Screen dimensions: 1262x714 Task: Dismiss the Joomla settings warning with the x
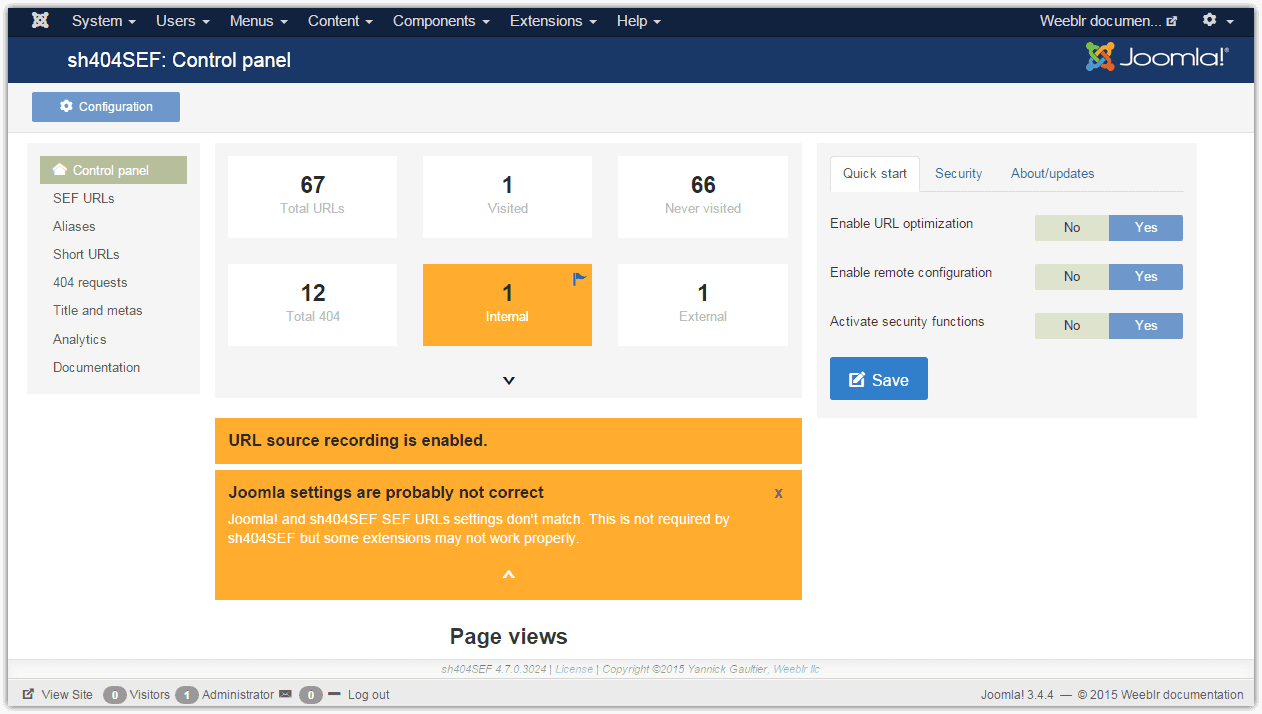coord(779,493)
